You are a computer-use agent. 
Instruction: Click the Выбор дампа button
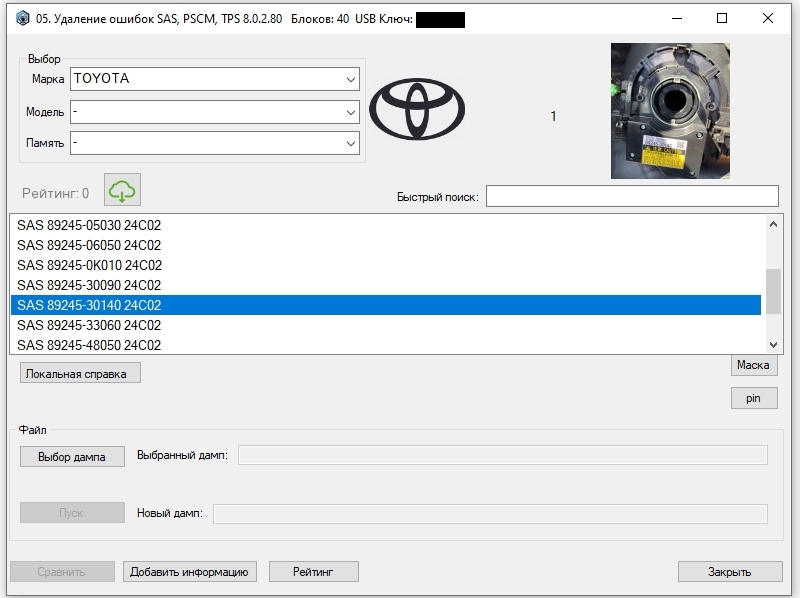(x=72, y=457)
